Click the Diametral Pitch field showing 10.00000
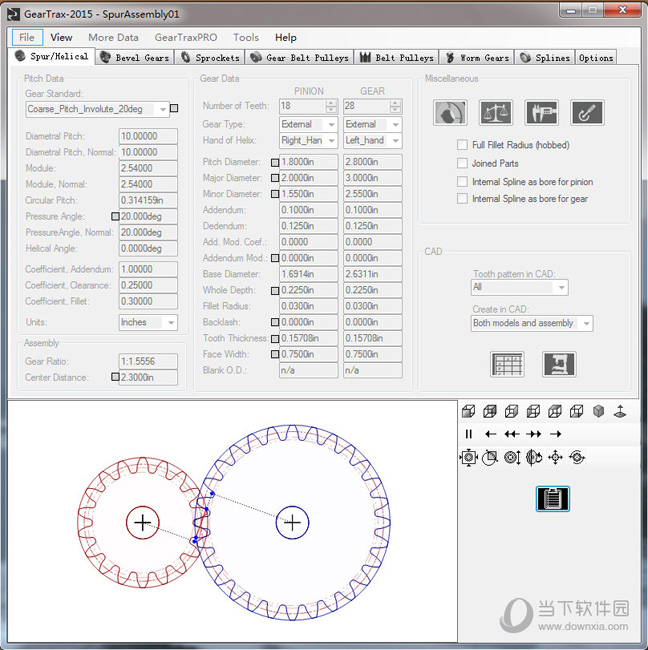Screen dimensions: 648x650 click(148, 136)
